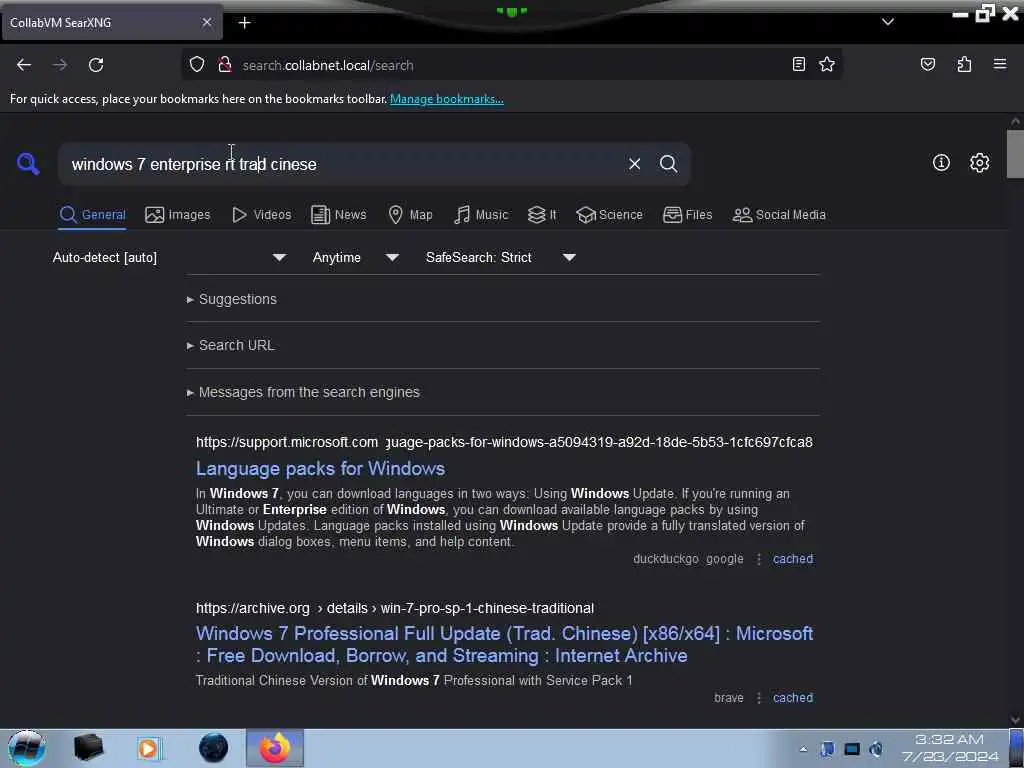List all tabs with the chevron
The image size is (1024, 768).
(x=888, y=22)
